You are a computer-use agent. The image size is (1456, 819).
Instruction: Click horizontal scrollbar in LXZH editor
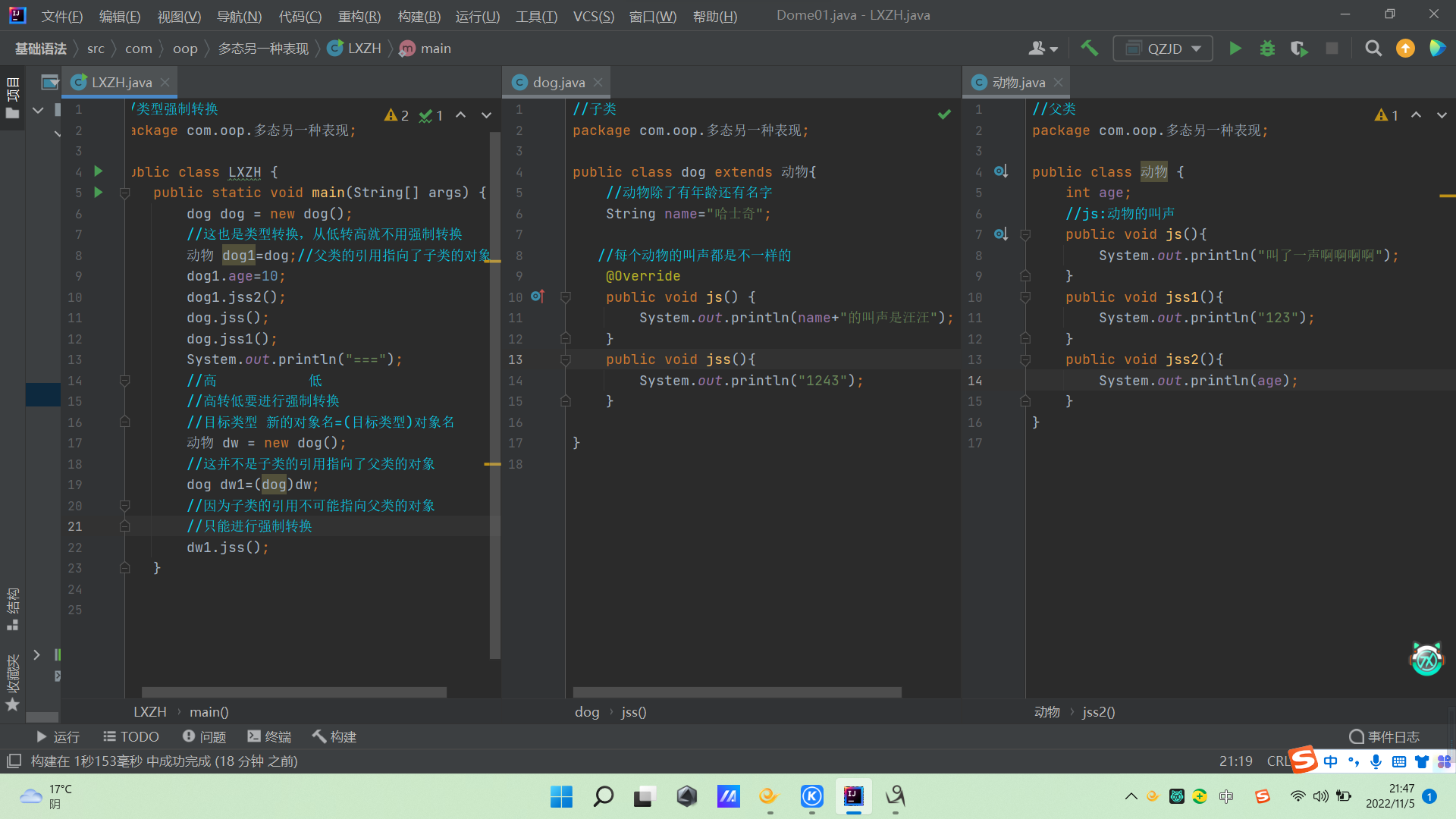pos(293,692)
